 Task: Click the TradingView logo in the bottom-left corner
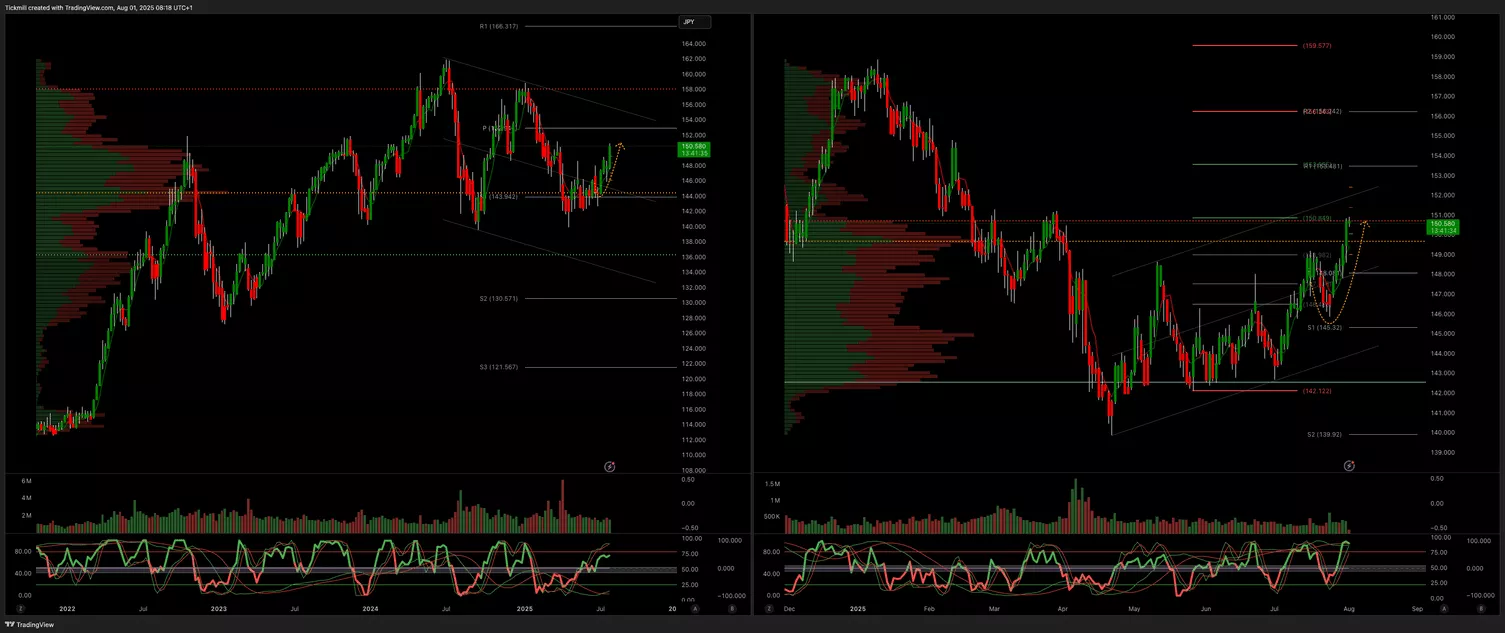29,624
